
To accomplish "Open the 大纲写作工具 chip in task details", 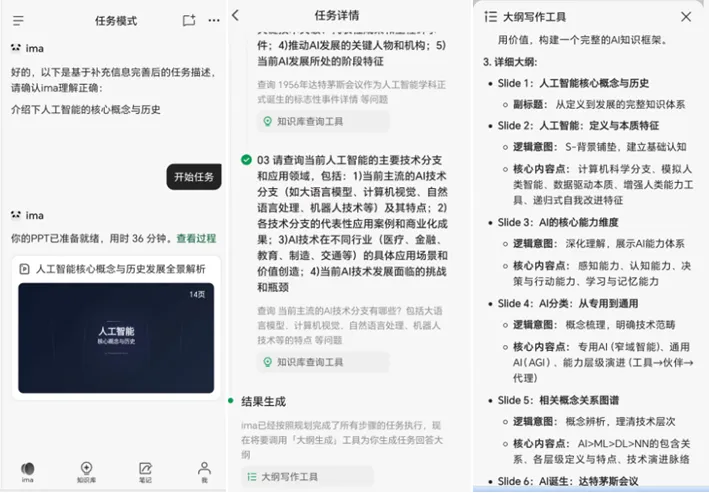I will click(x=307, y=477).
